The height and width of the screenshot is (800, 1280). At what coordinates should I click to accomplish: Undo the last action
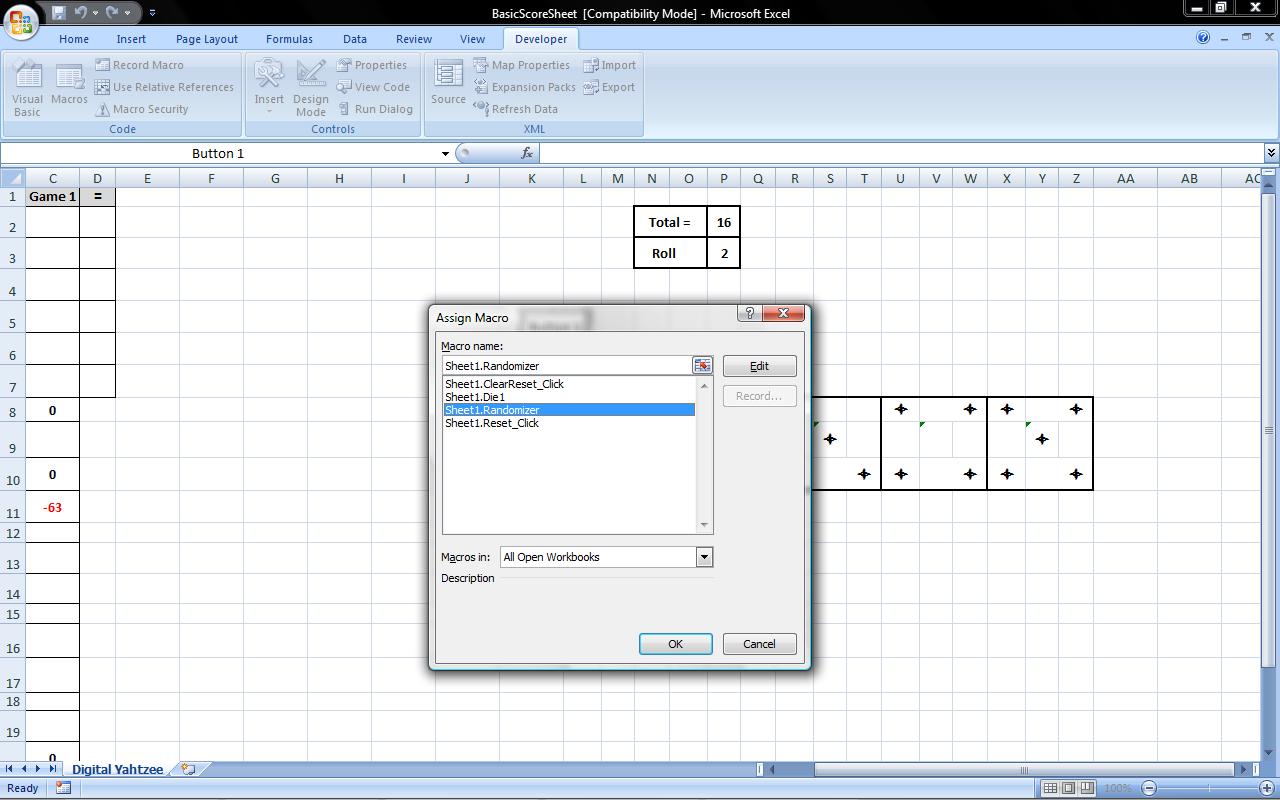pyautogui.click(x=82, y=13)
